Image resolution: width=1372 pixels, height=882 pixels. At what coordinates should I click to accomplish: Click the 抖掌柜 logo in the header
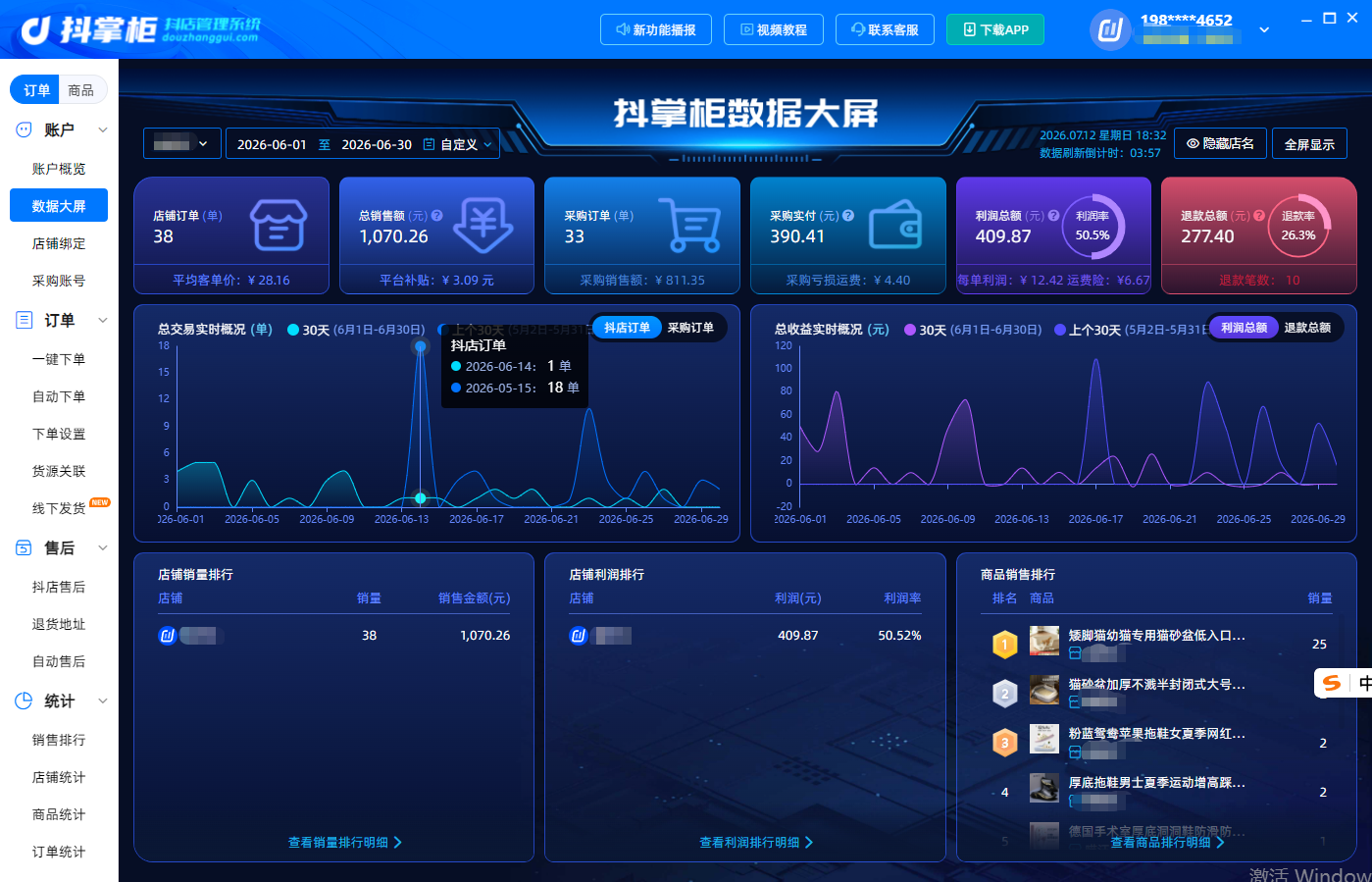tap(140, 29)
